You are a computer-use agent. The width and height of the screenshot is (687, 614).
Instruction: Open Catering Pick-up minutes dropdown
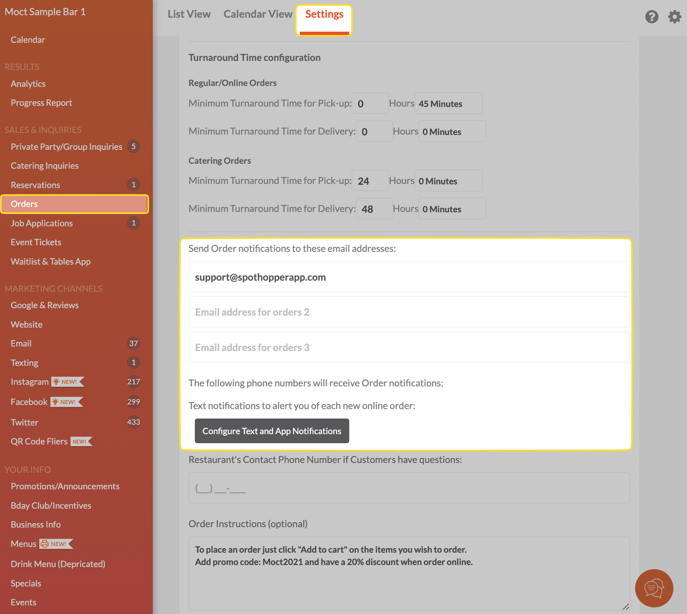pyautogui.click(x=448, y=181)
